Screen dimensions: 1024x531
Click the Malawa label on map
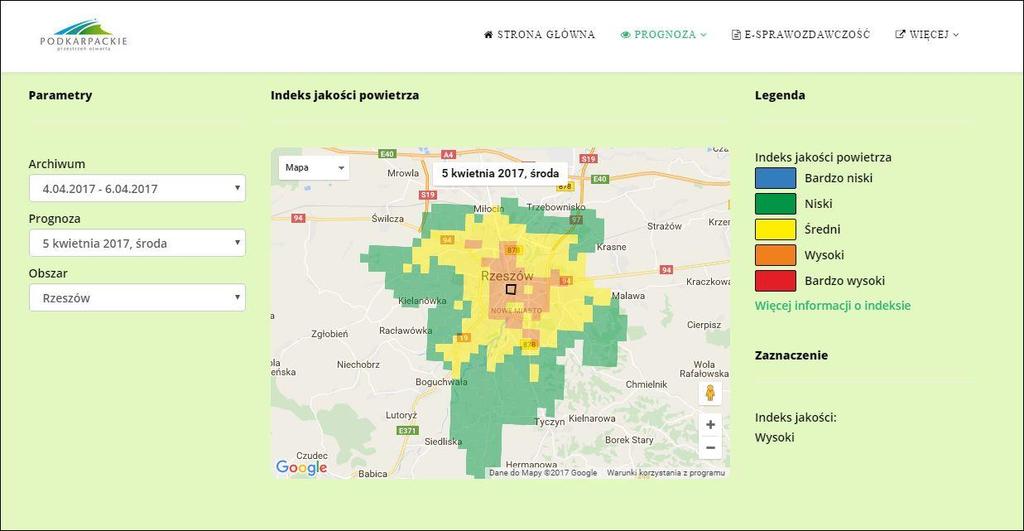pyautogui.click(x=628, y=296)
